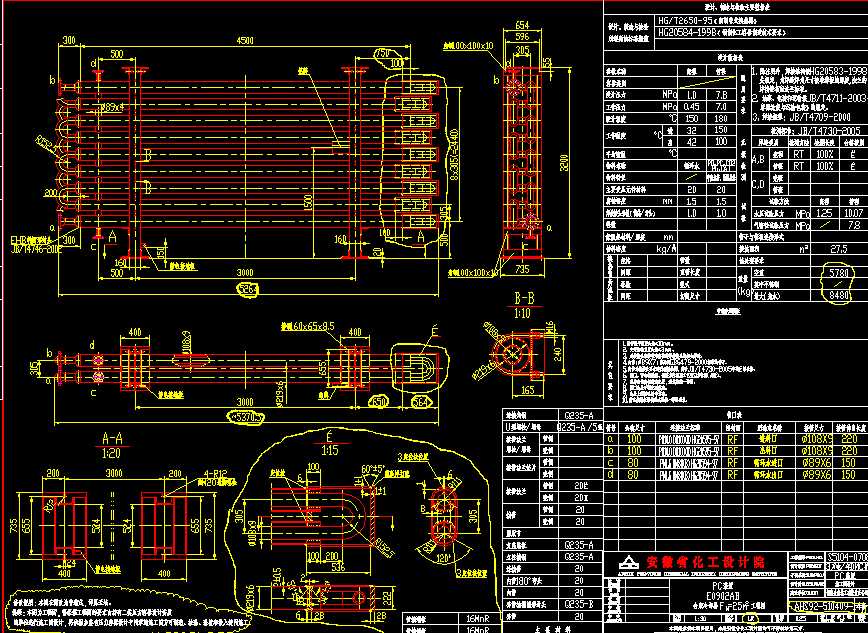This screenshot has width=868, height=633.
Task: Click the 654 width dimension
Action: (x=522, y=25)
